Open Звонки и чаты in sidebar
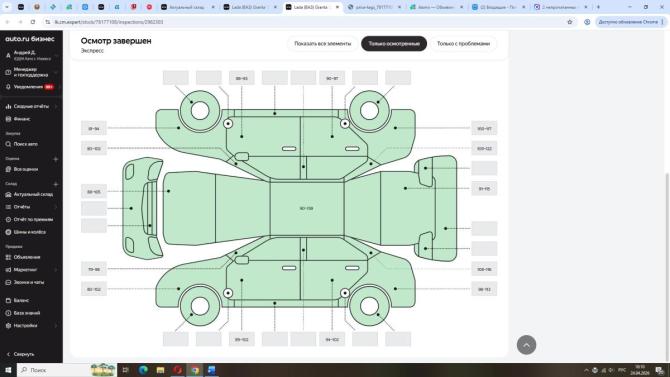Screen dimensions: 670x377 [x=28, y=283]
